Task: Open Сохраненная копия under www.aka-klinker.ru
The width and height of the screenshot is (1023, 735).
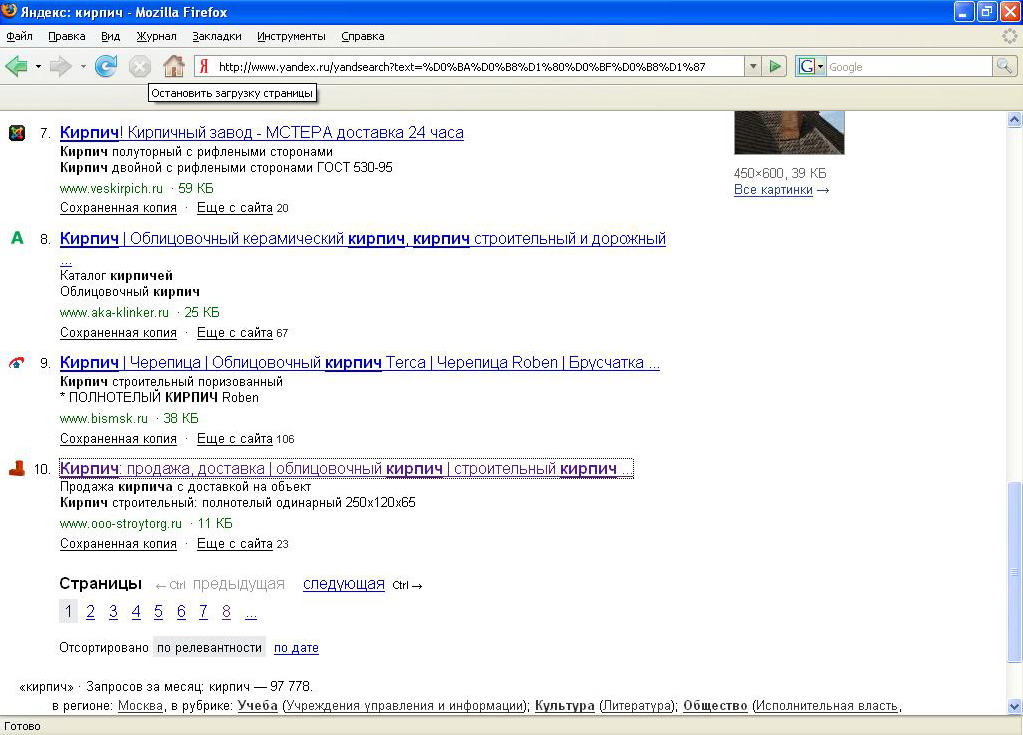Action: [x=118, y=333]
